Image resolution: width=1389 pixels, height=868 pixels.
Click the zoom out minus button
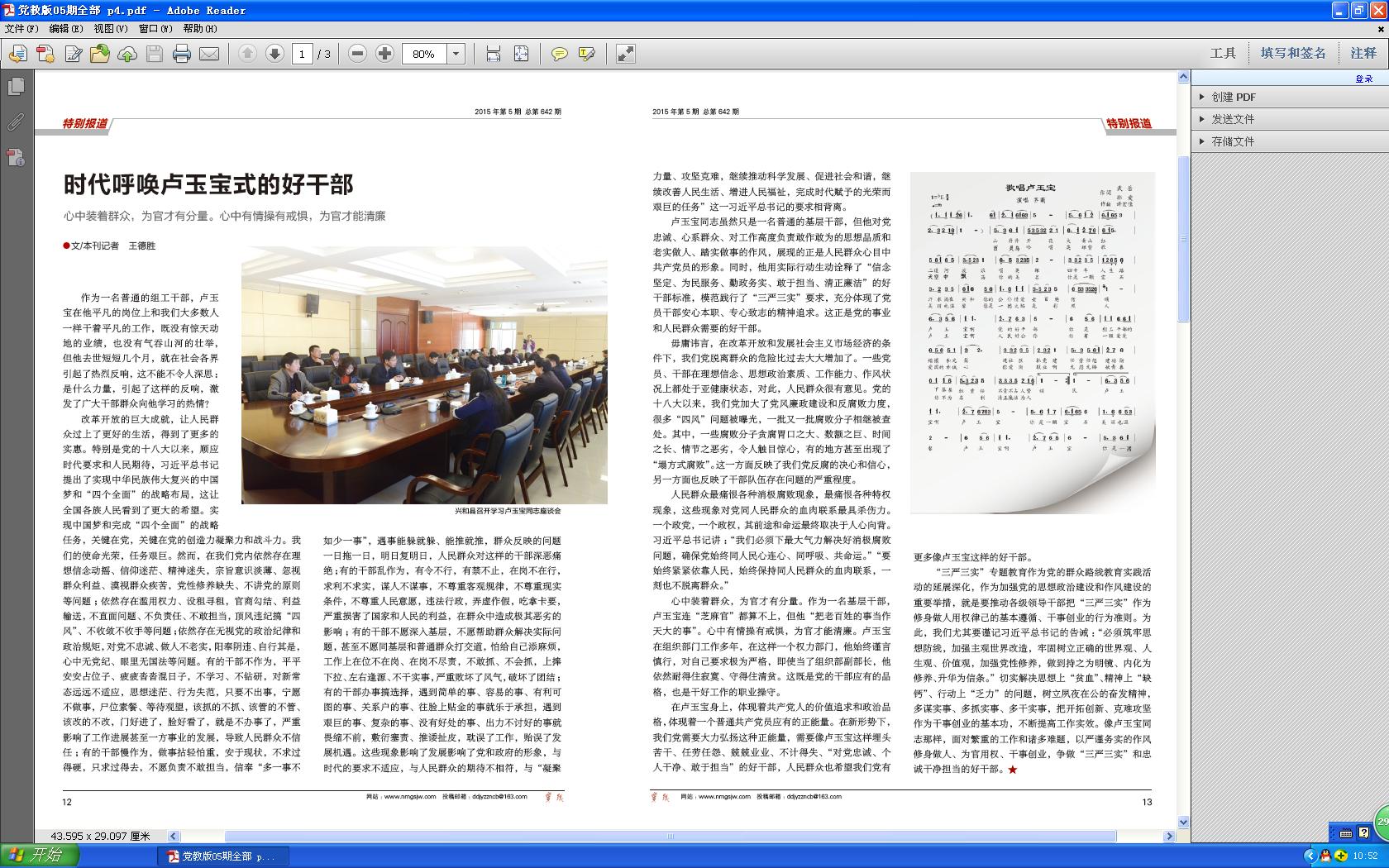[357, 54]
